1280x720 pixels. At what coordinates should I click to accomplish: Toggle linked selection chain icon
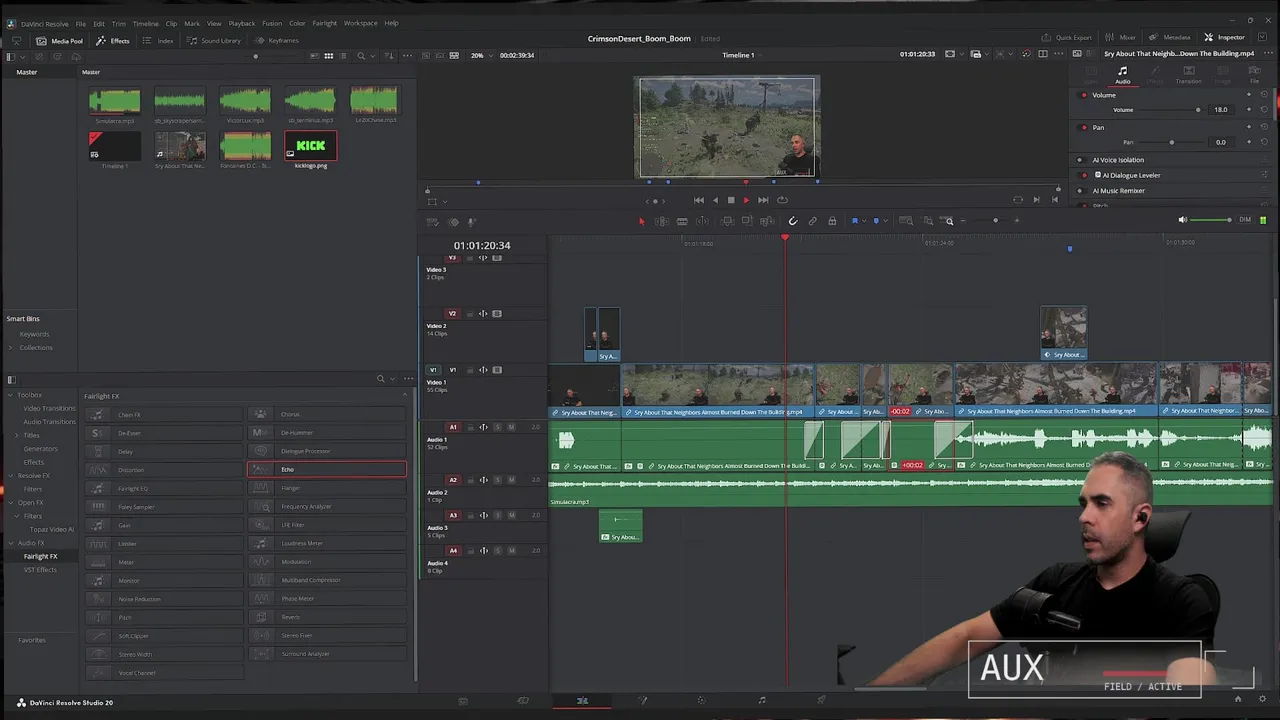coord(812,221)
